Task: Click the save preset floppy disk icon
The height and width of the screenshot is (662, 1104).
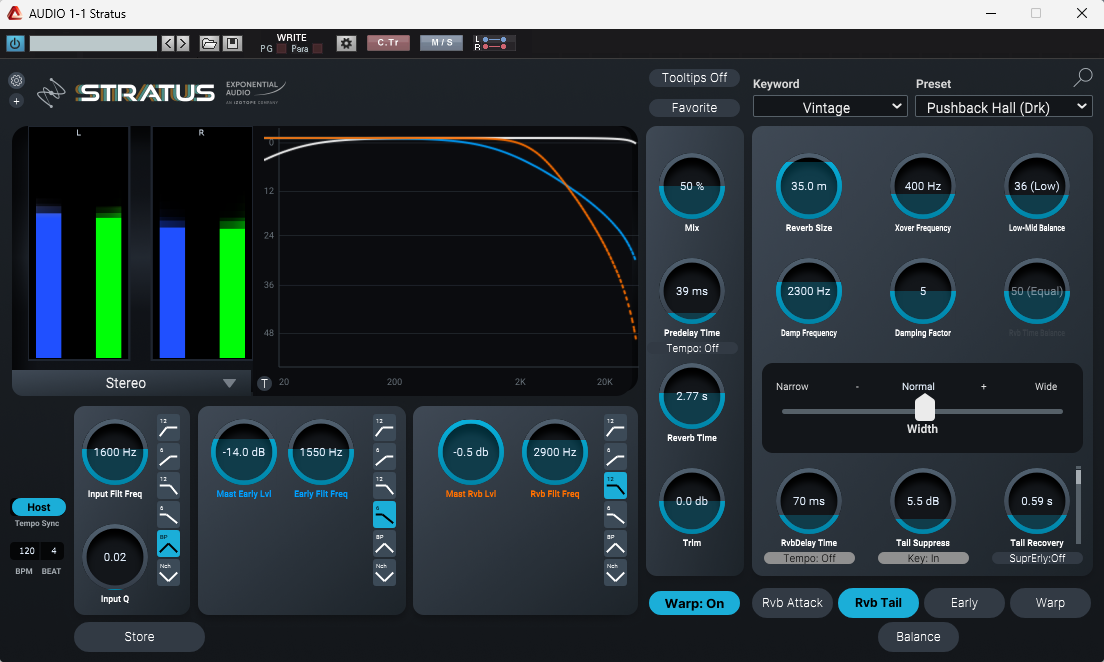Action: pyautogui.click(x=232, y=44)
